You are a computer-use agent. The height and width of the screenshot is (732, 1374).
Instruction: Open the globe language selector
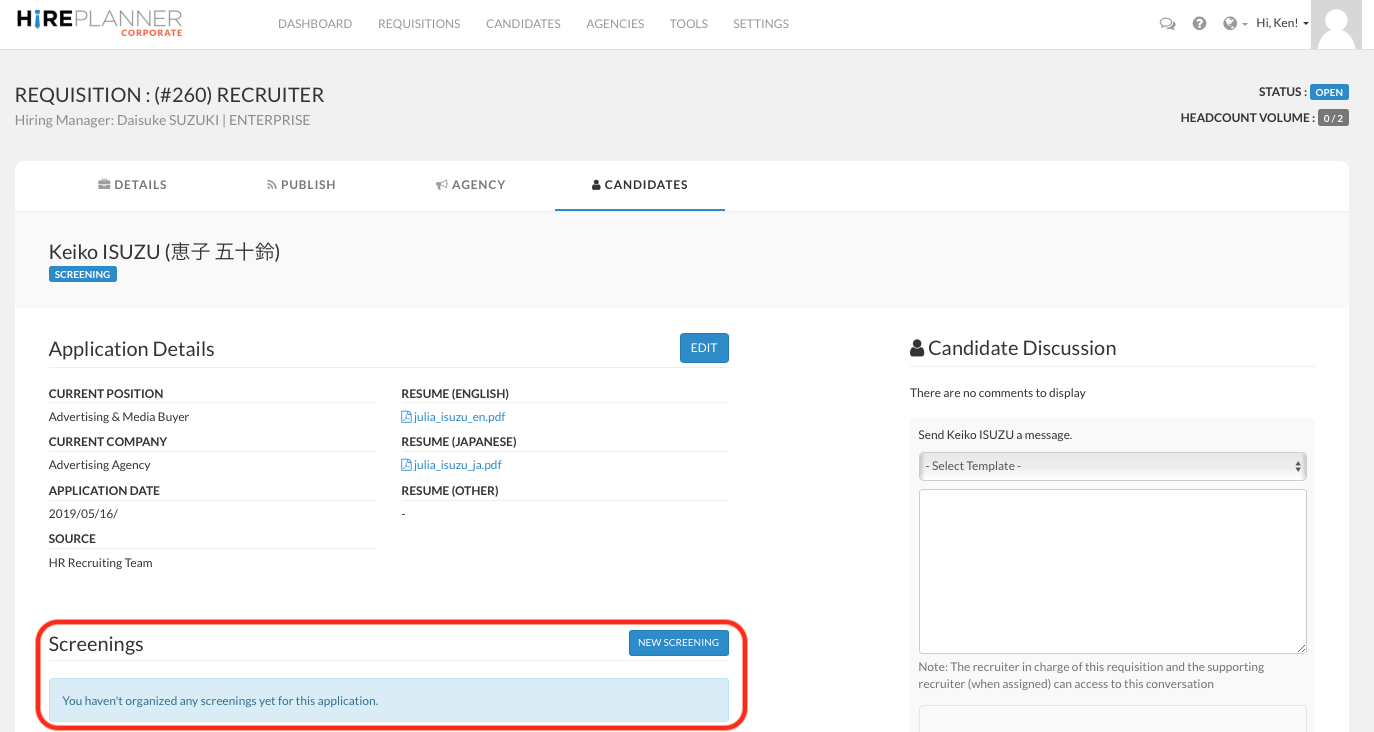click(1231, 24)
